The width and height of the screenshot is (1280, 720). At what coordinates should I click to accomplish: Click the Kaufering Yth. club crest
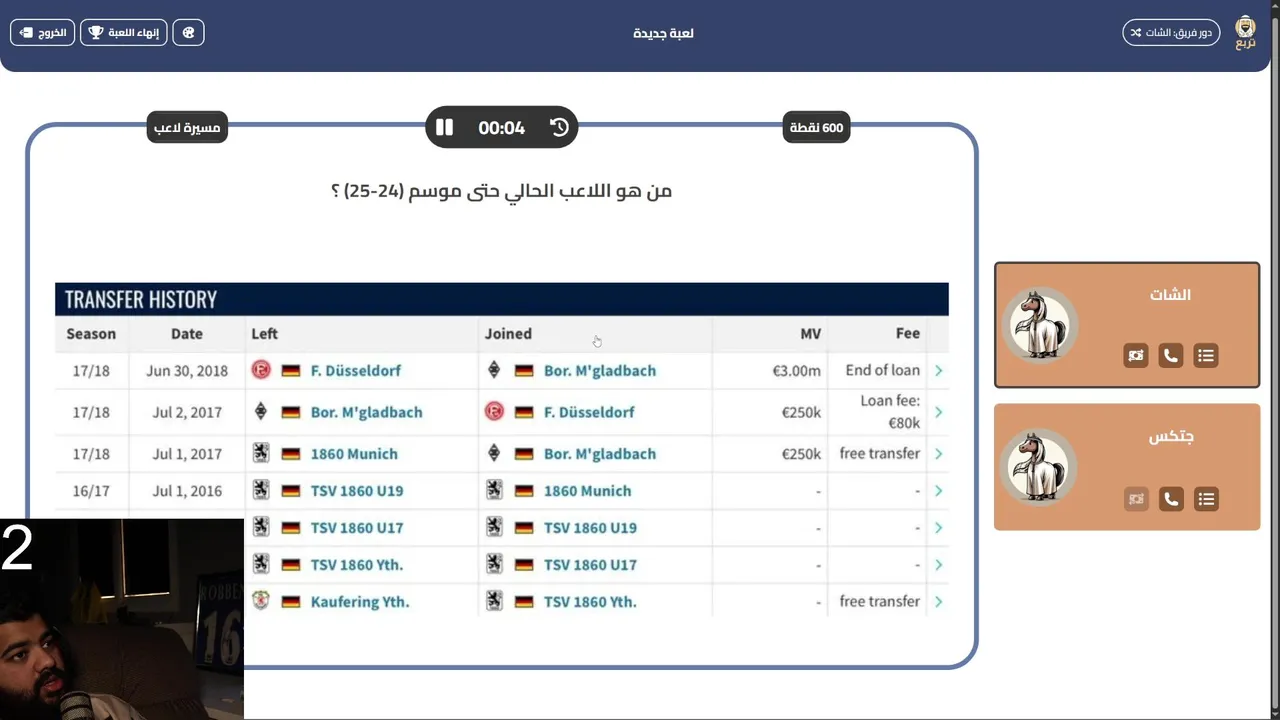[x=261, y=600]
